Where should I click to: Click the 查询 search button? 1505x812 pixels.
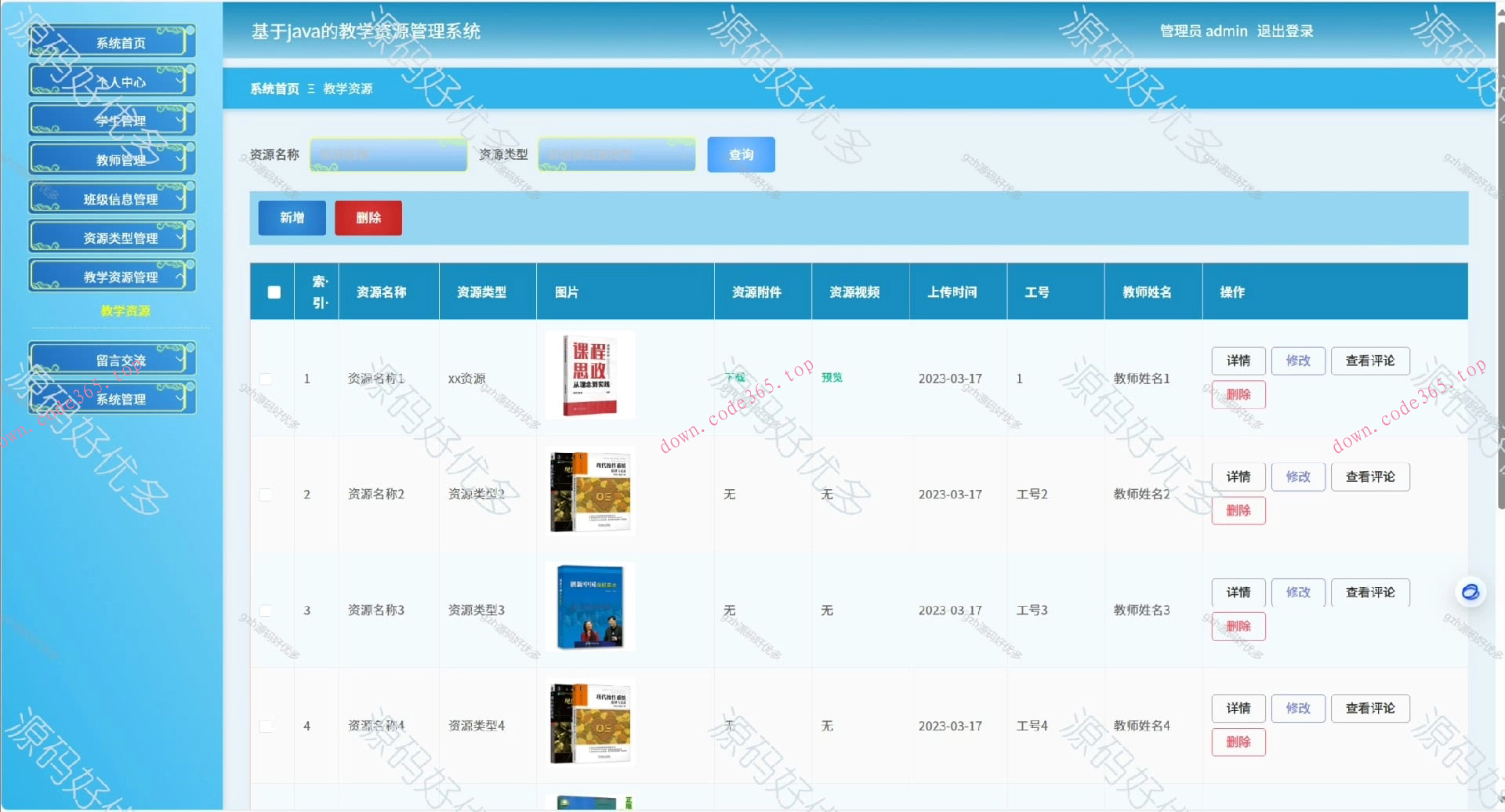[740, 154]
